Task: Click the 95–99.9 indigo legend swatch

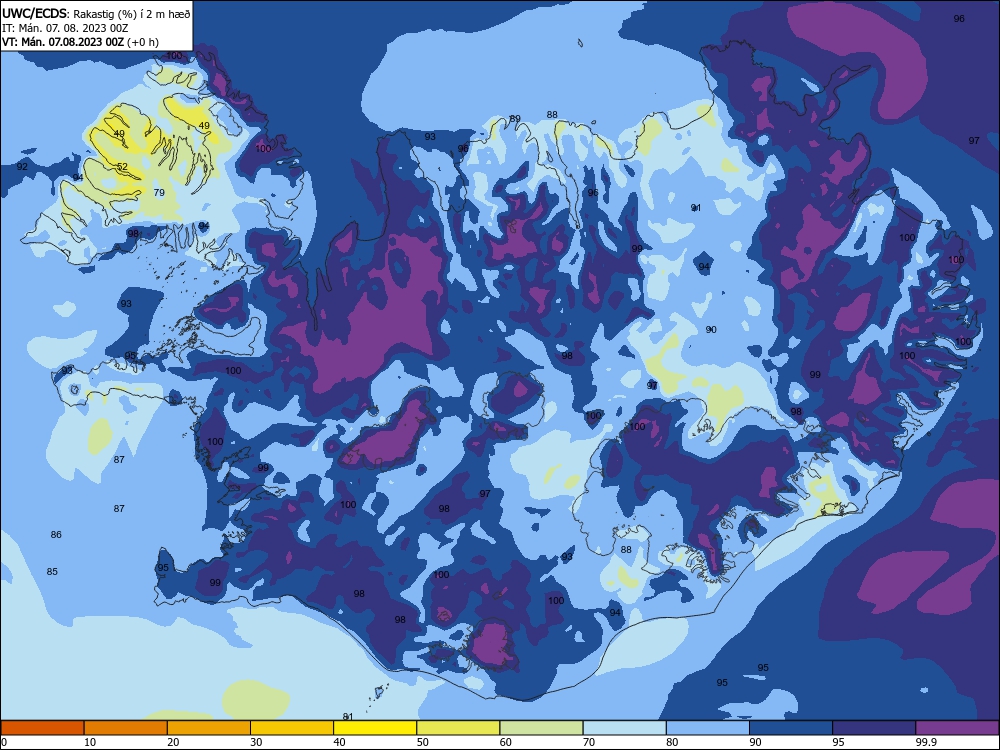Action: coord(874,728)
